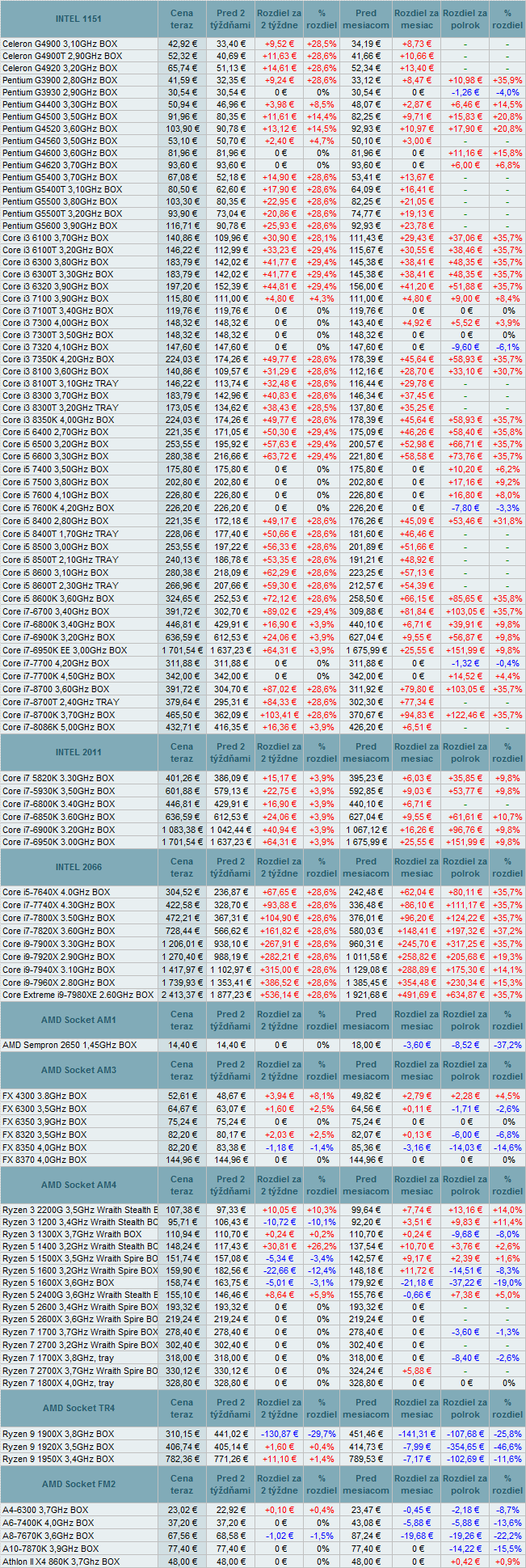The height and width of the screenshot is (1568, 526).
Task: Select Ryzen 9 1950X 3,4GHz BOX row name
Action: point(58,1459)
